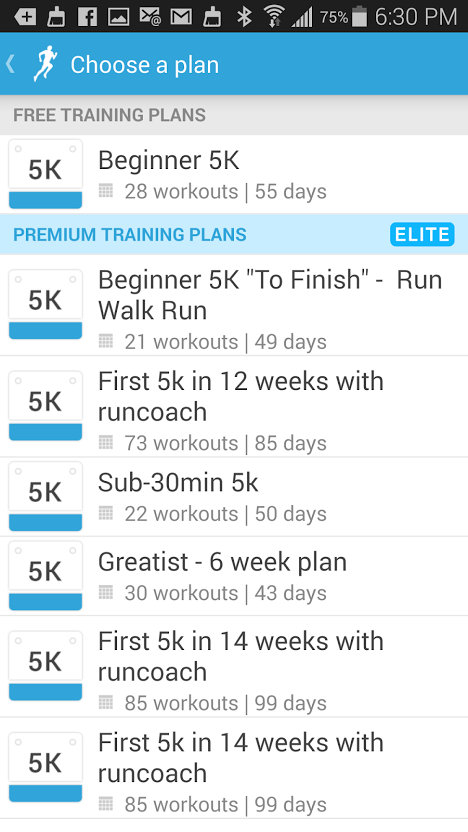The height and width of the screenshot is (832, 468).
Task: Open First 5k in 12 weeks plan
Action: (x=234, y=406)
